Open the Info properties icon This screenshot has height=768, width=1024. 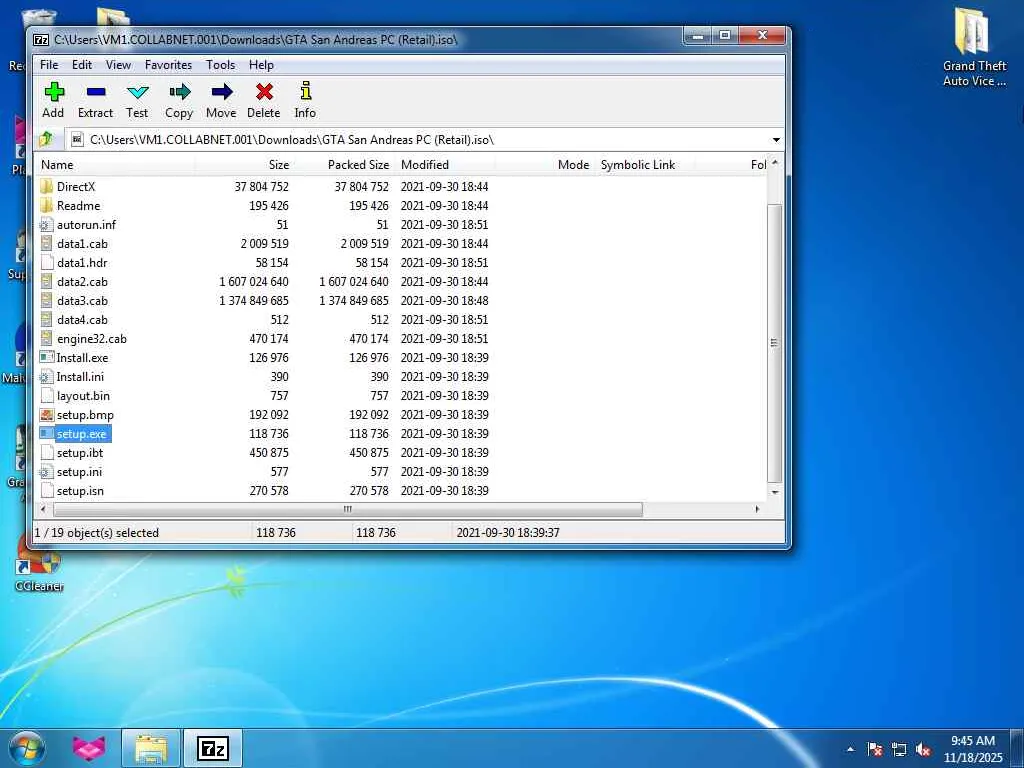click(305, 93)
